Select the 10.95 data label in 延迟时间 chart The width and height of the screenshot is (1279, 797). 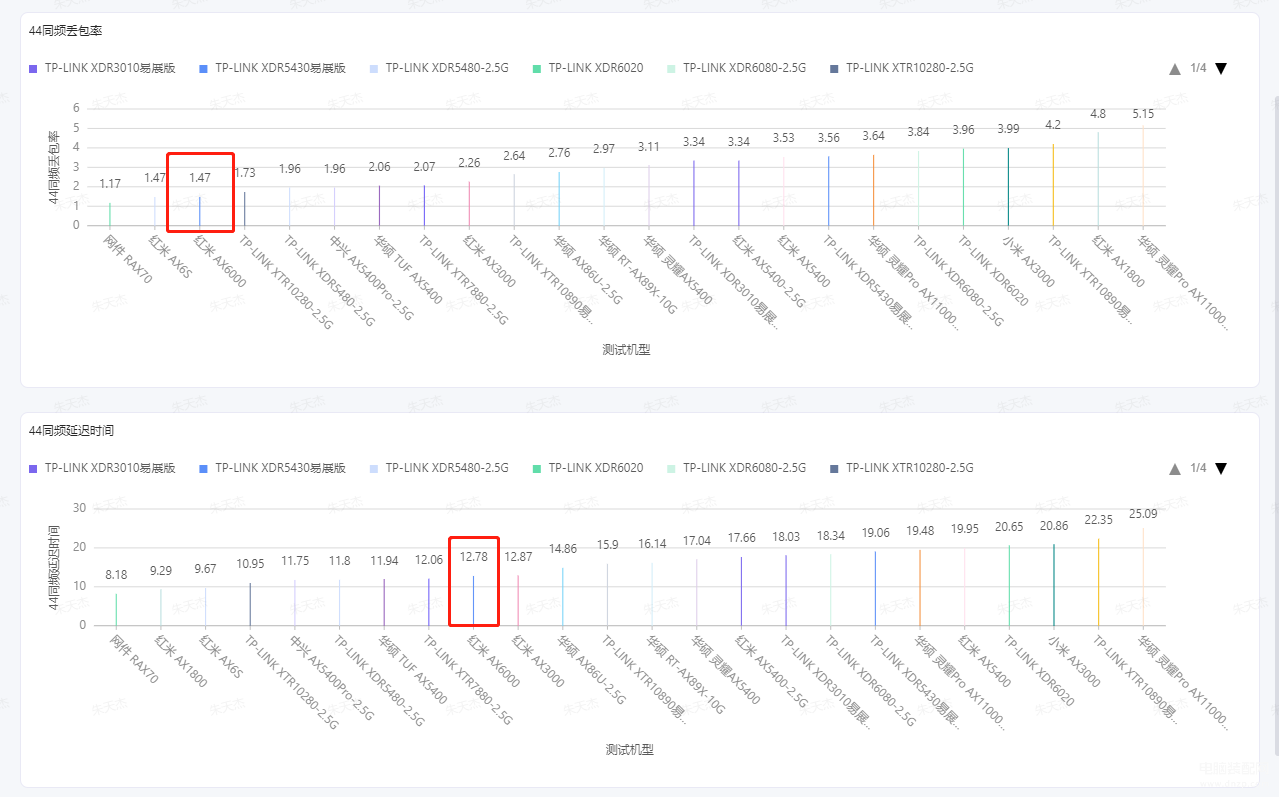click(x=250, y=564)
